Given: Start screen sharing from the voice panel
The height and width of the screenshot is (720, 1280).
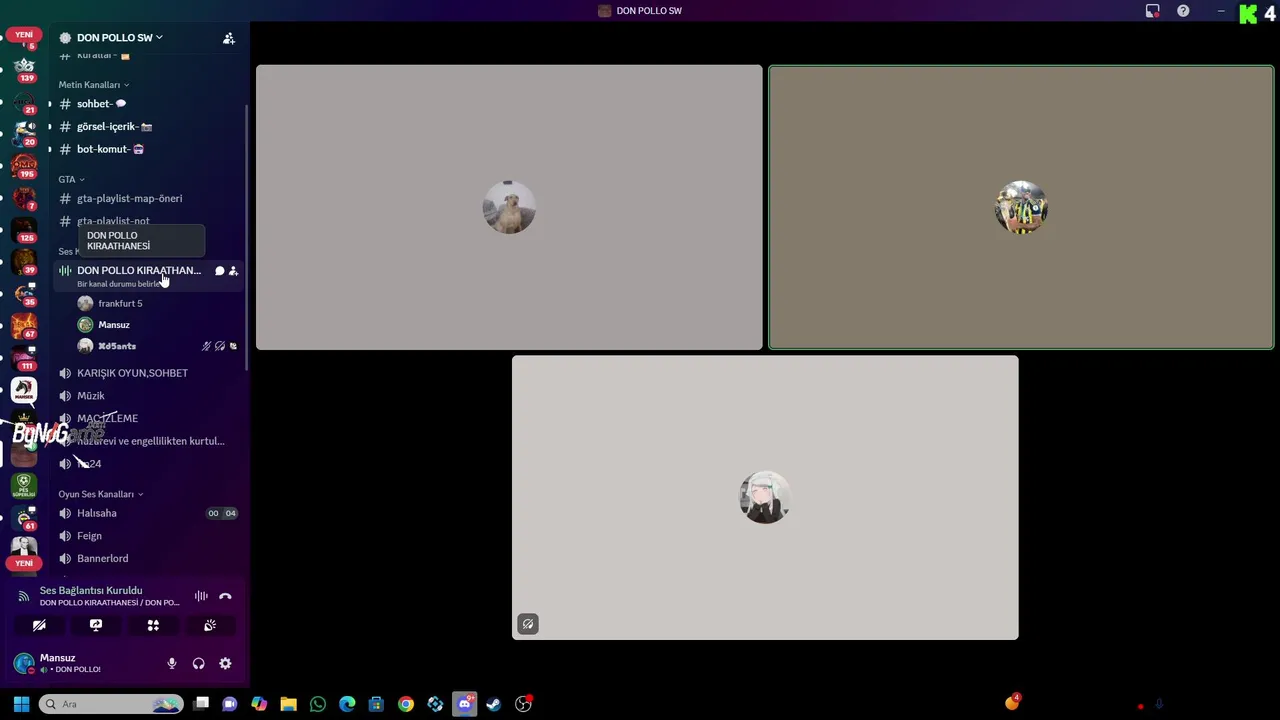Looking at the screenshot, I should [96, 625].
